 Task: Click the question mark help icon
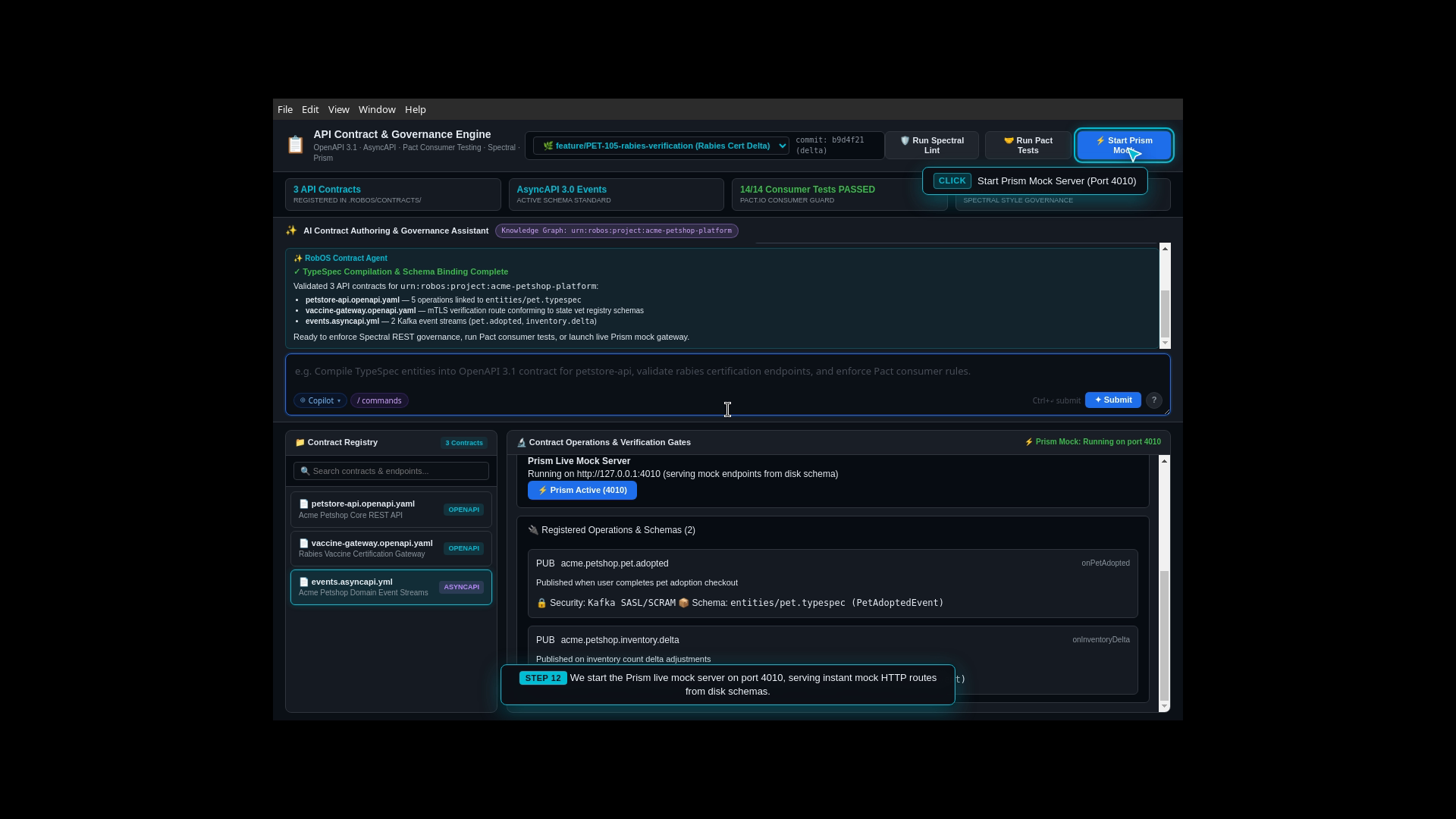point(1153,400)
